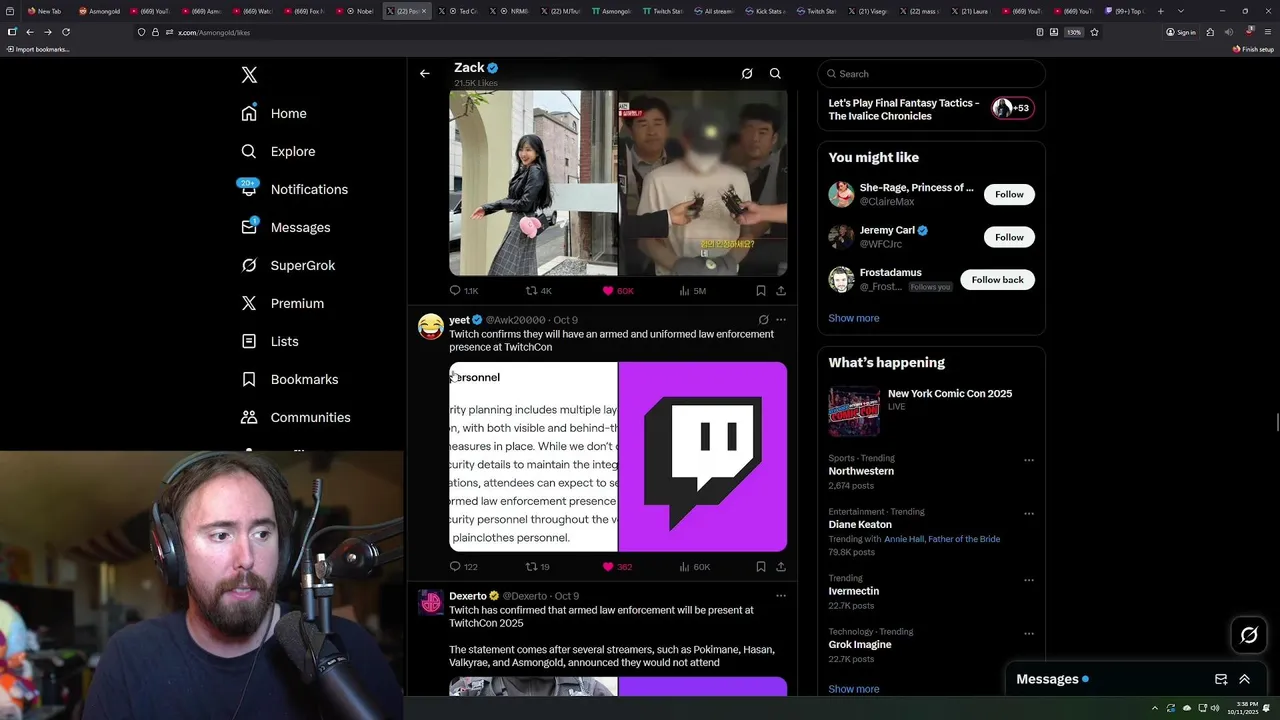The height and width of the screenshot is (720, 1280).
Task: Open Communities in the sidebar
Action: (x=296, y=417)
